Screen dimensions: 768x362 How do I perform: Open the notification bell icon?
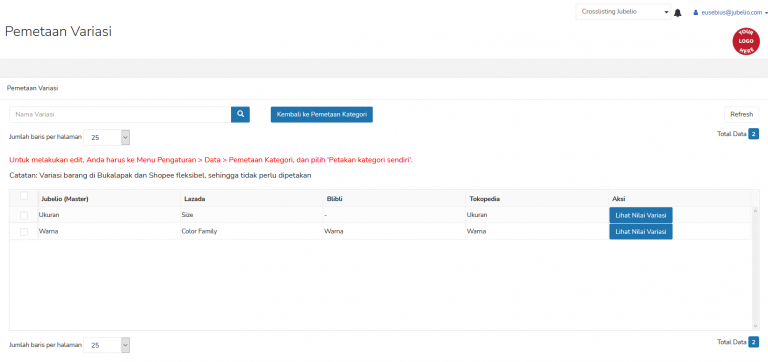677,13
